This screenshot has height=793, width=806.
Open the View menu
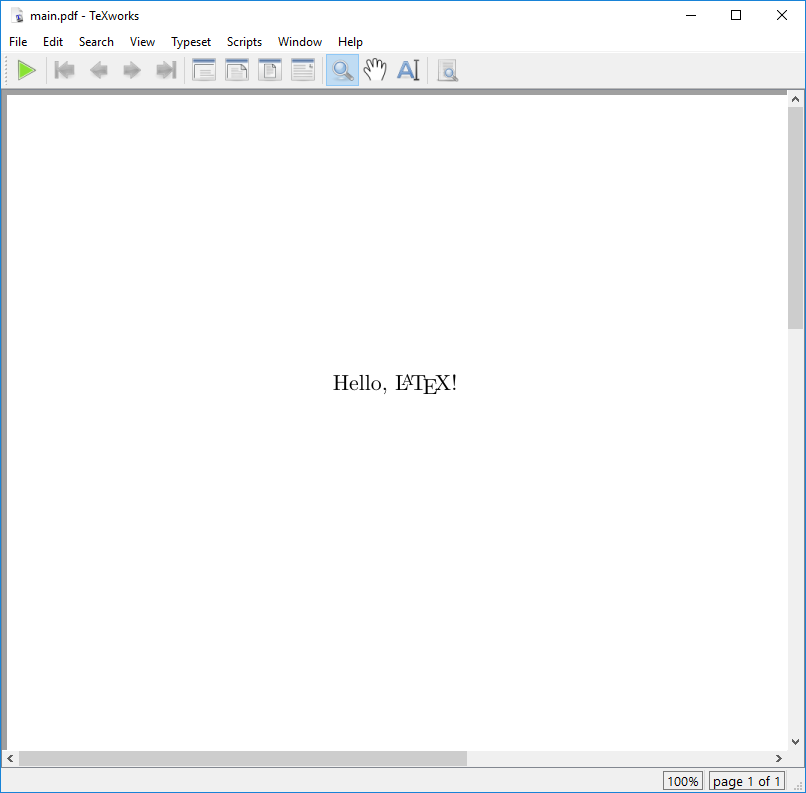click(x=142, y=42)
